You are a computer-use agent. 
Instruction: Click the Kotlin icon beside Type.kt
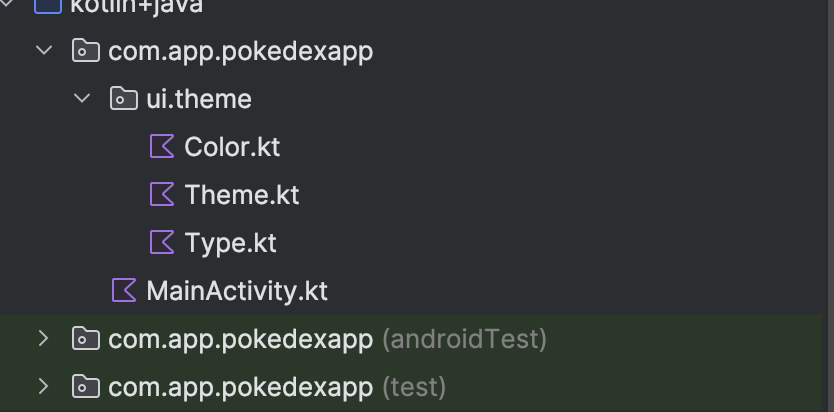(x=161, y=243)
